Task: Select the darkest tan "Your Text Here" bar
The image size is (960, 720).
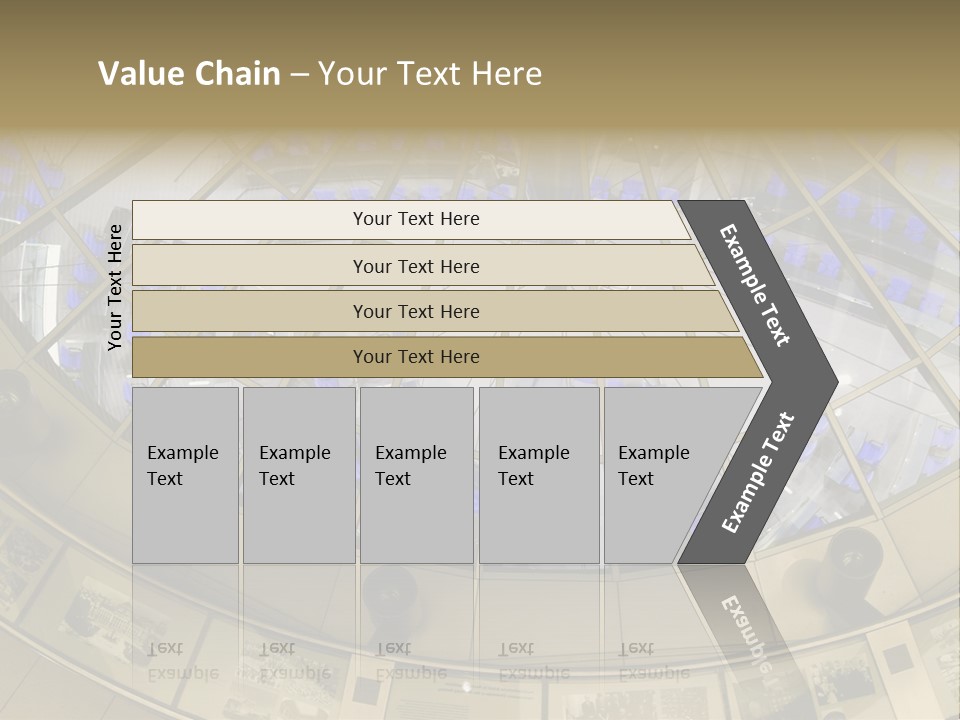Action: tap(415, 357)
